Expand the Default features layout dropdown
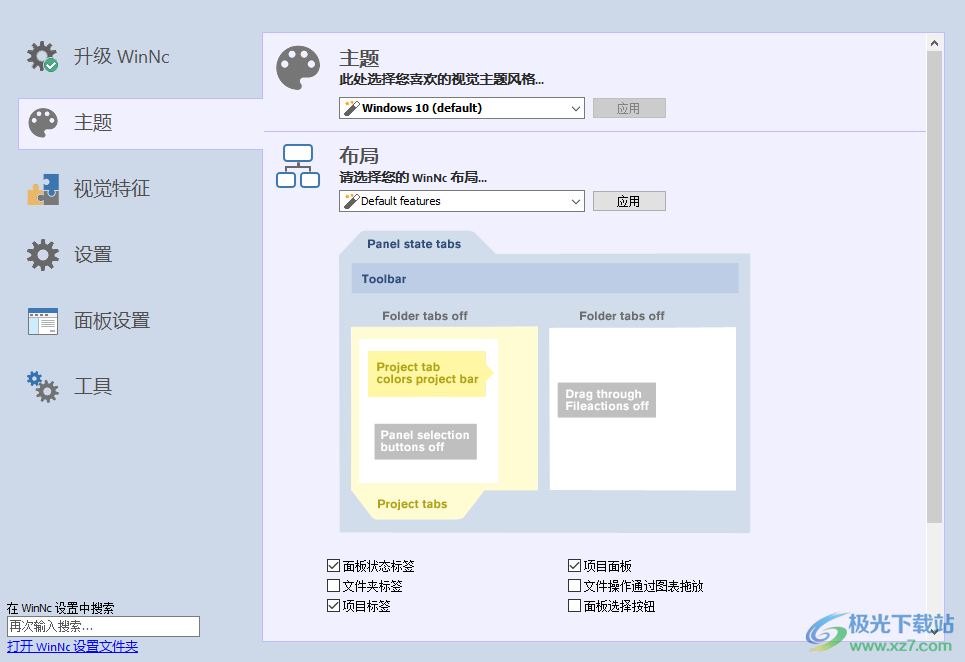The width and height of the screenshot is (965, 662). click(462, 201)
